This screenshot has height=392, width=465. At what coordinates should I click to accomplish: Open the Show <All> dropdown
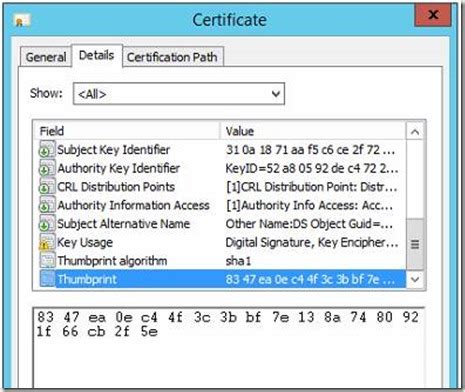point(179,94)
